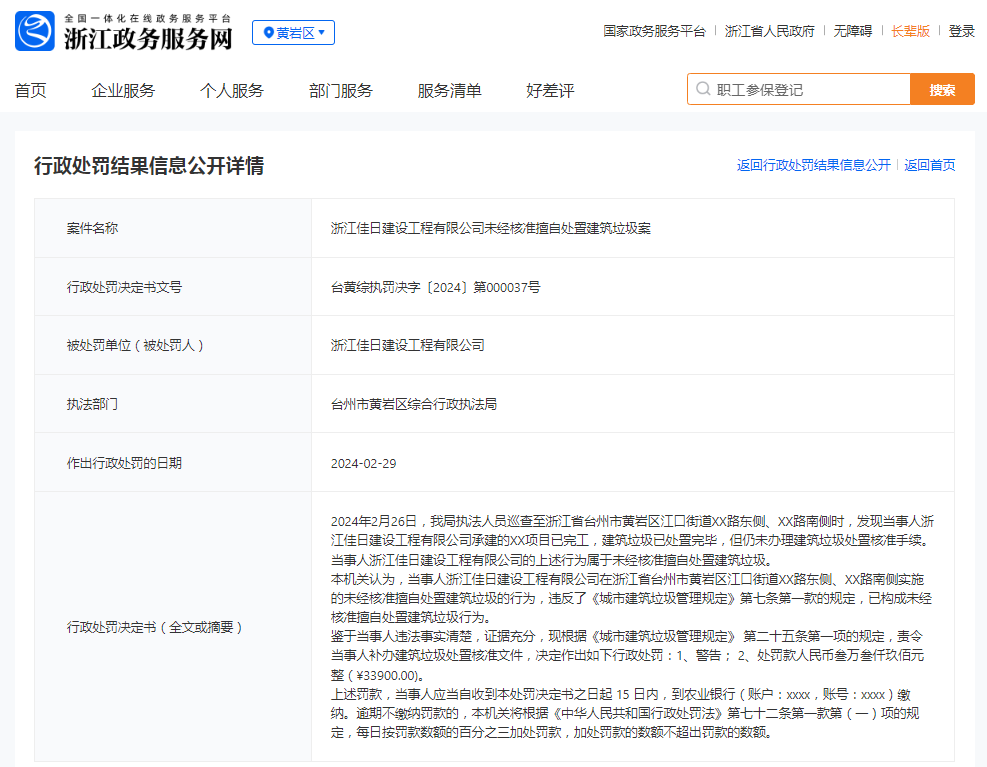Click the paragraph beginning 本机关认为
This screenshot has height=767, width=987.
point(632,598)
